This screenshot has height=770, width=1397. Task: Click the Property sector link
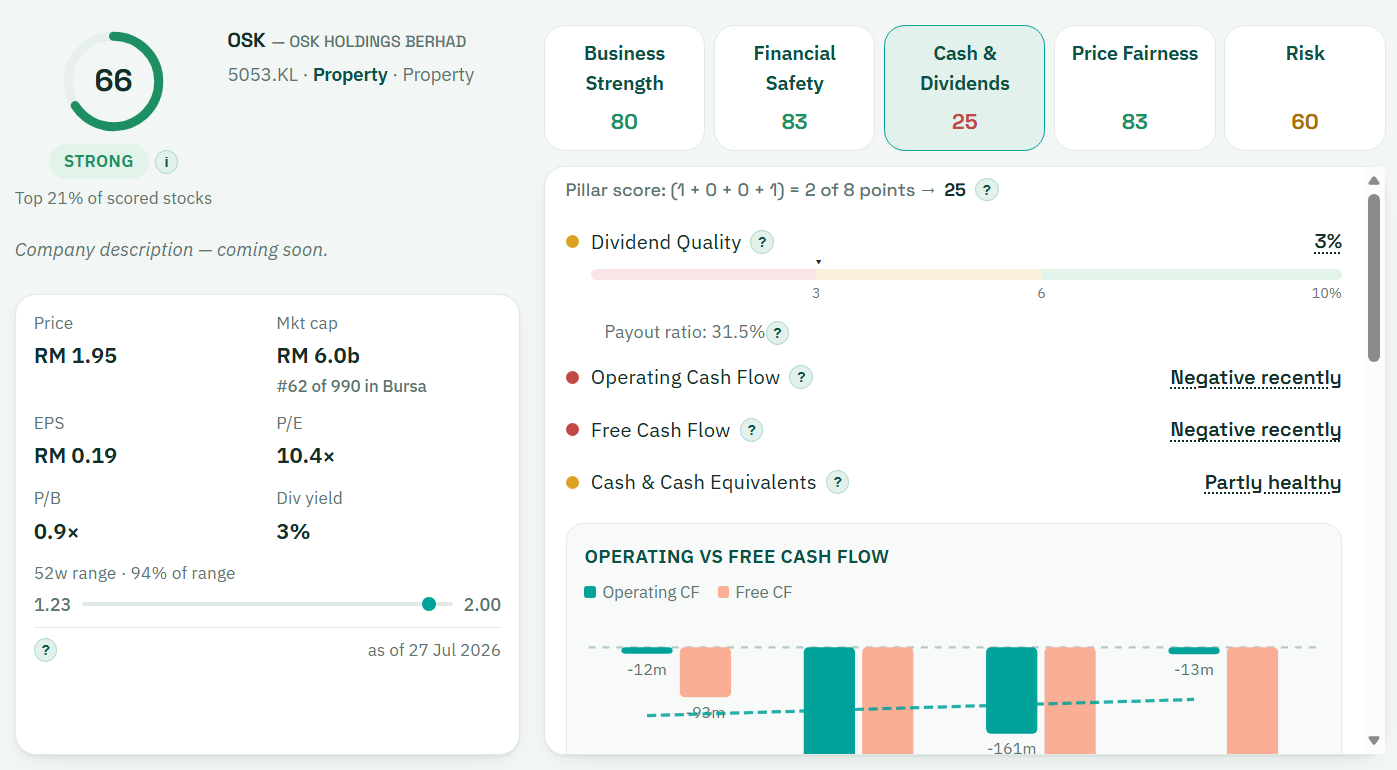[x=350, y=75]
